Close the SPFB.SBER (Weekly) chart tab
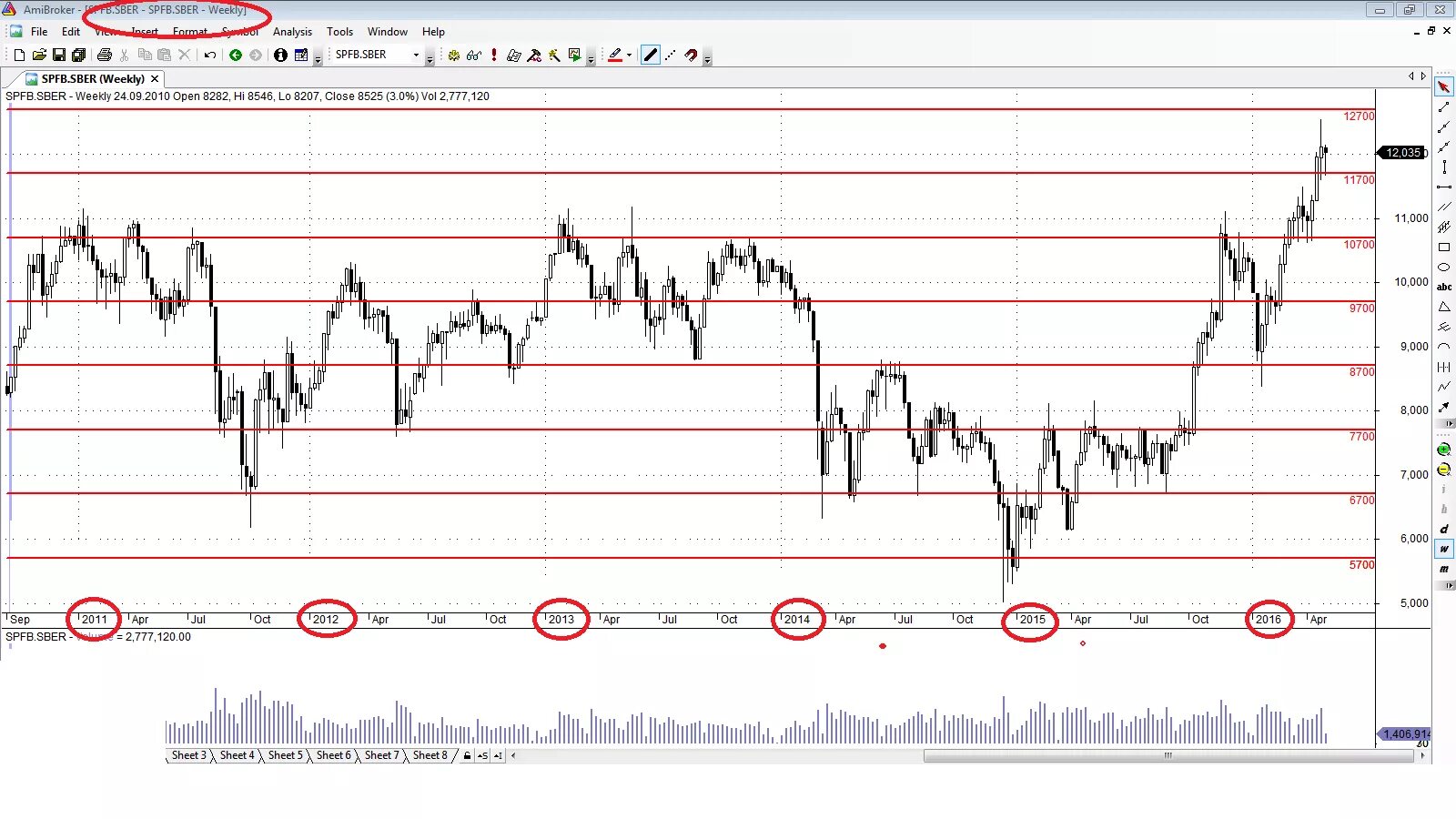The height and width of the screenshot is (819, 1456). click(155, 79)
